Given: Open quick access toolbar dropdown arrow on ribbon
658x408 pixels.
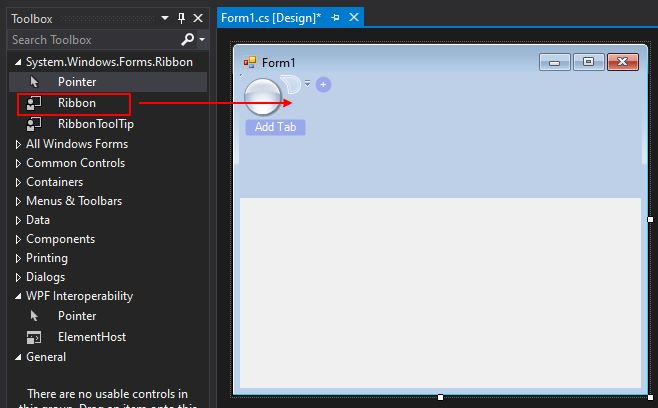Looking at the screenshot, I should point(308,83).
